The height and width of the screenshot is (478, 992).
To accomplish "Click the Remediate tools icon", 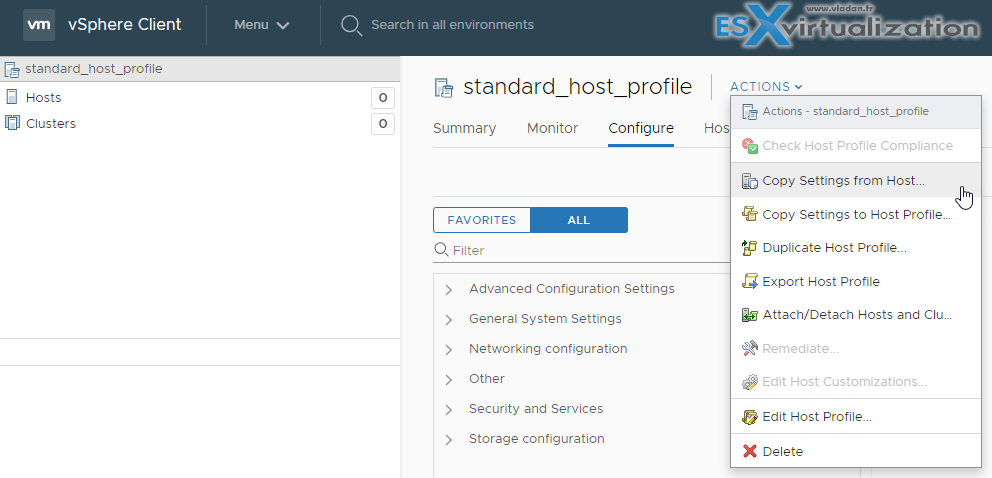I will click(x=750, y=348).
